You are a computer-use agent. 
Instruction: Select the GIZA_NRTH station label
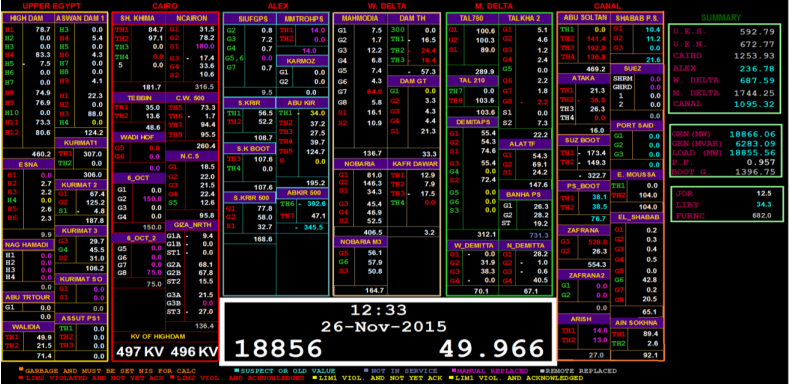(x=191, y=225)
